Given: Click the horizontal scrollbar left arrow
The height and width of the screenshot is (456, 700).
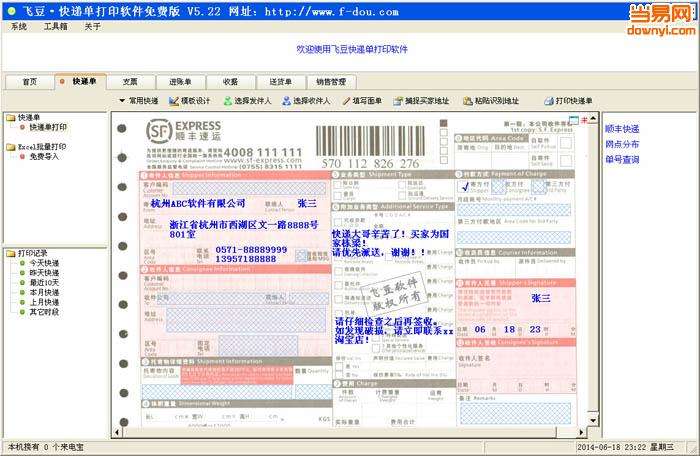Looking at the screenshot, I should tap(117, 432).
